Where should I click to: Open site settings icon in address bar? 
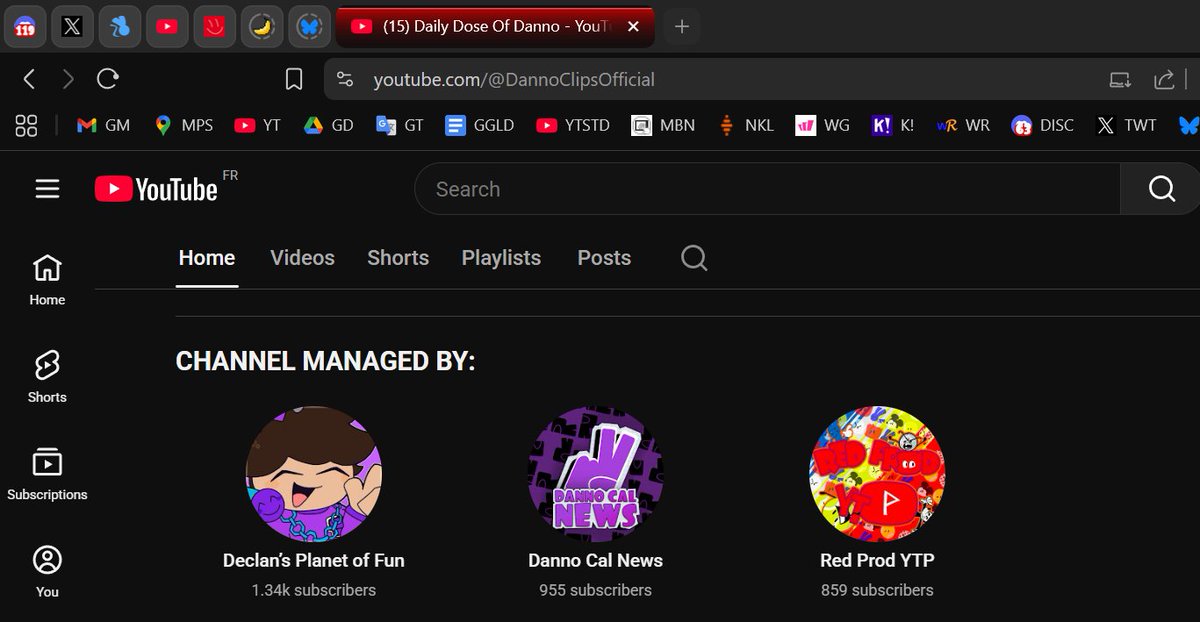click(345, 79)
